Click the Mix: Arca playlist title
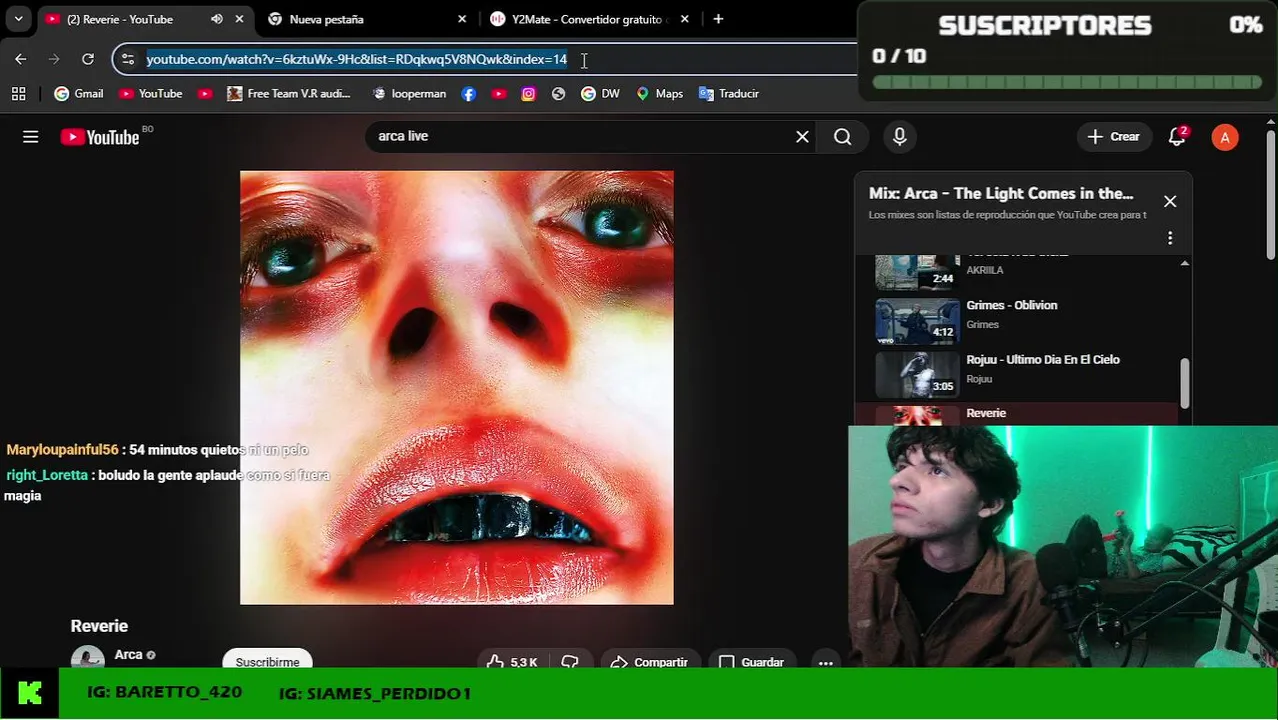Screen dimensions: 1278x720 [1001, 194]
